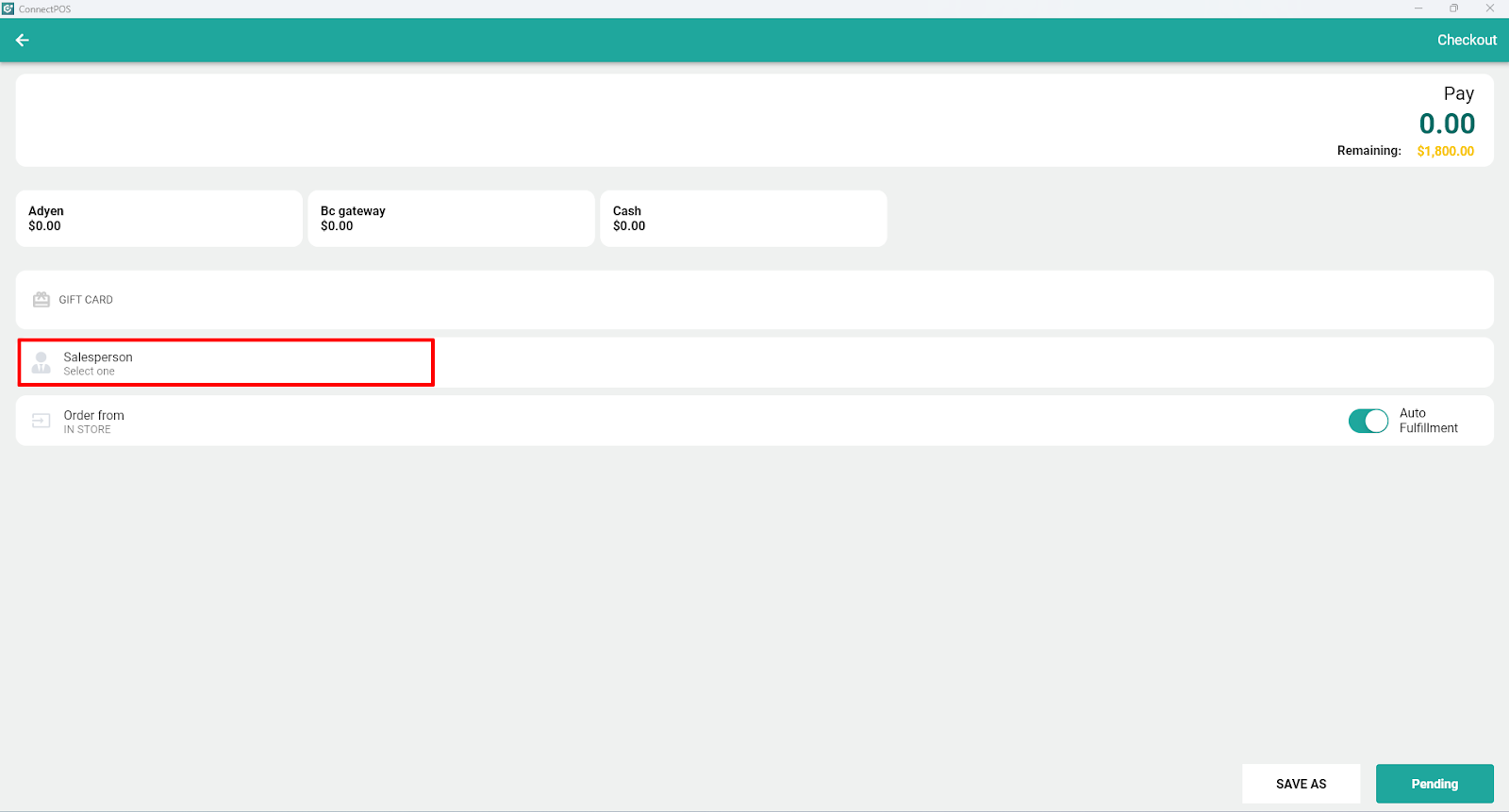Image resolution: width=1509 pixels, height=812 pixels.
Task: Click the Remaining amount $1,800.00
Action: [x=1446, y=151]
